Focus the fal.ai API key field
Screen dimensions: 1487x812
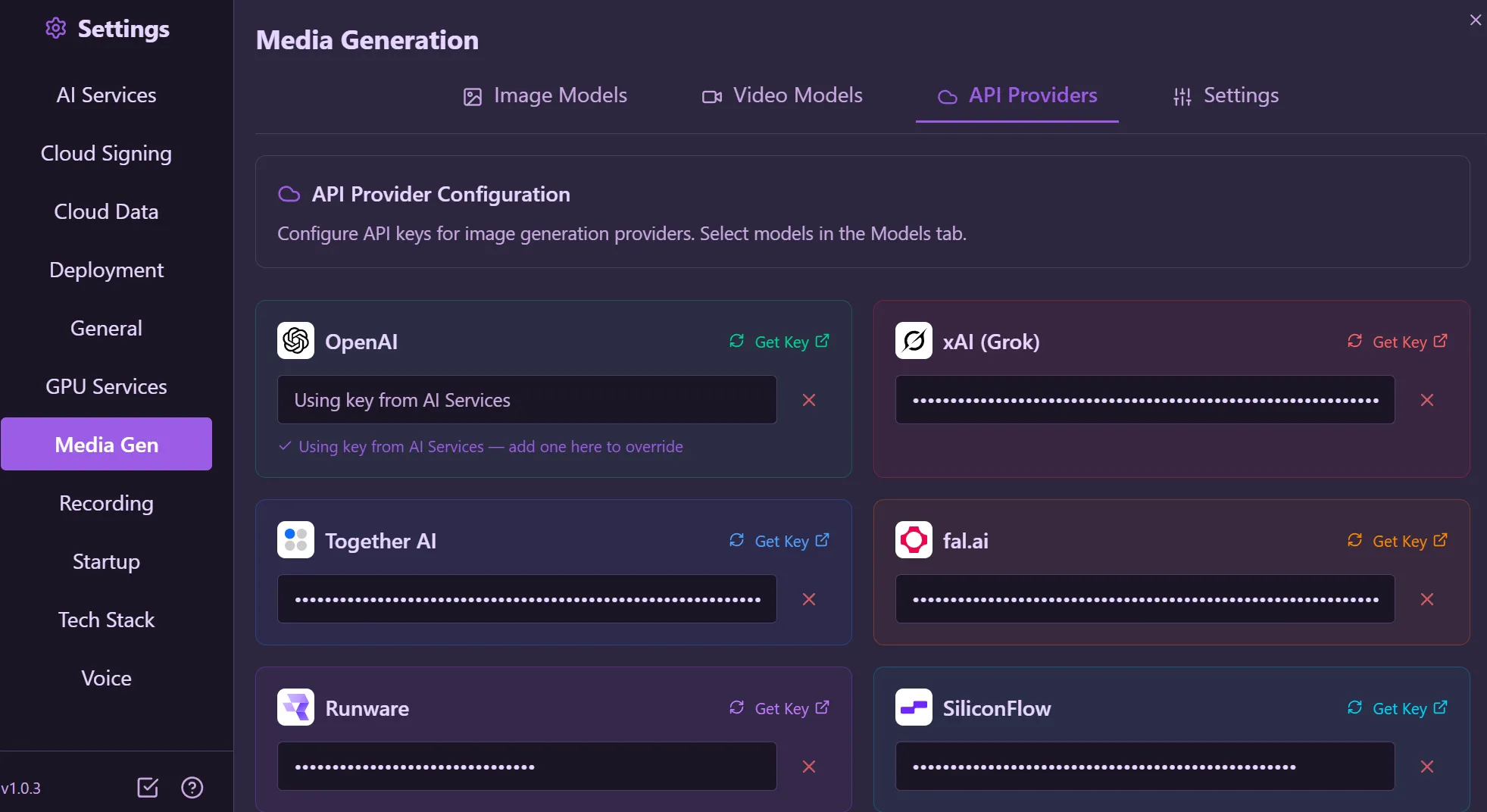[x=1145, y=599]
